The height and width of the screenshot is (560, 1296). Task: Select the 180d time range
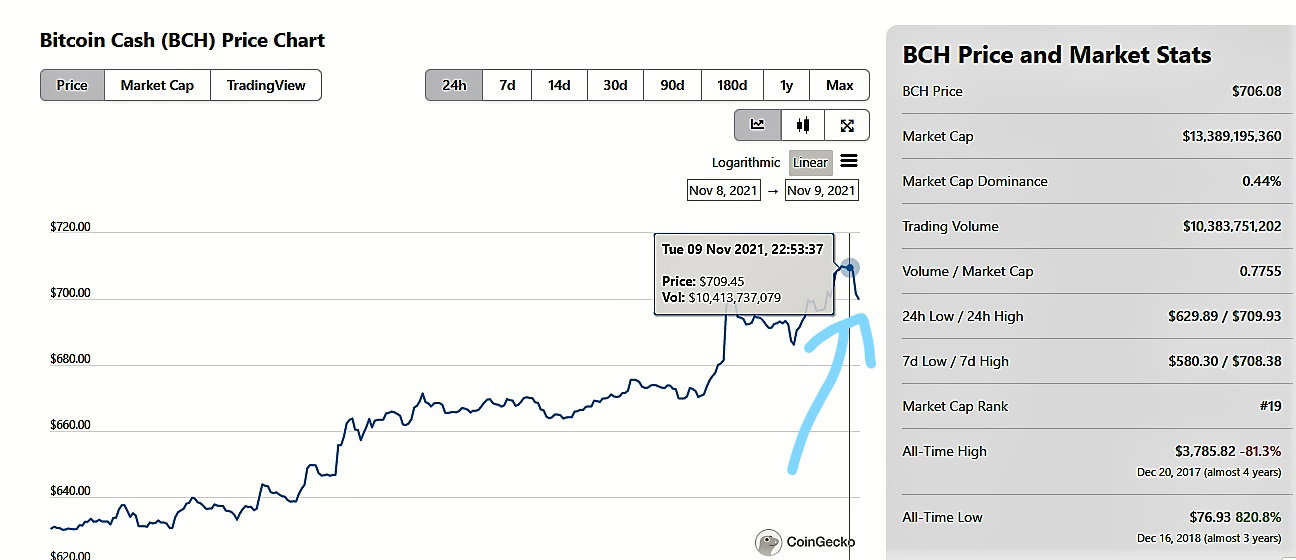click(733, 85)
